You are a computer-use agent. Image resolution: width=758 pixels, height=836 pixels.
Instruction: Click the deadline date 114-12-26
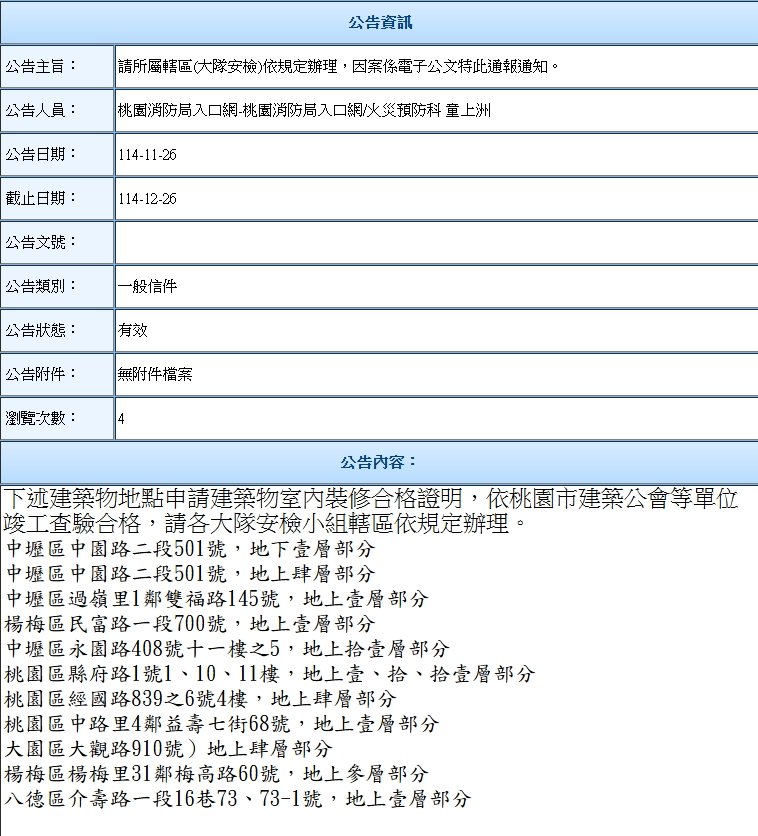147,199
